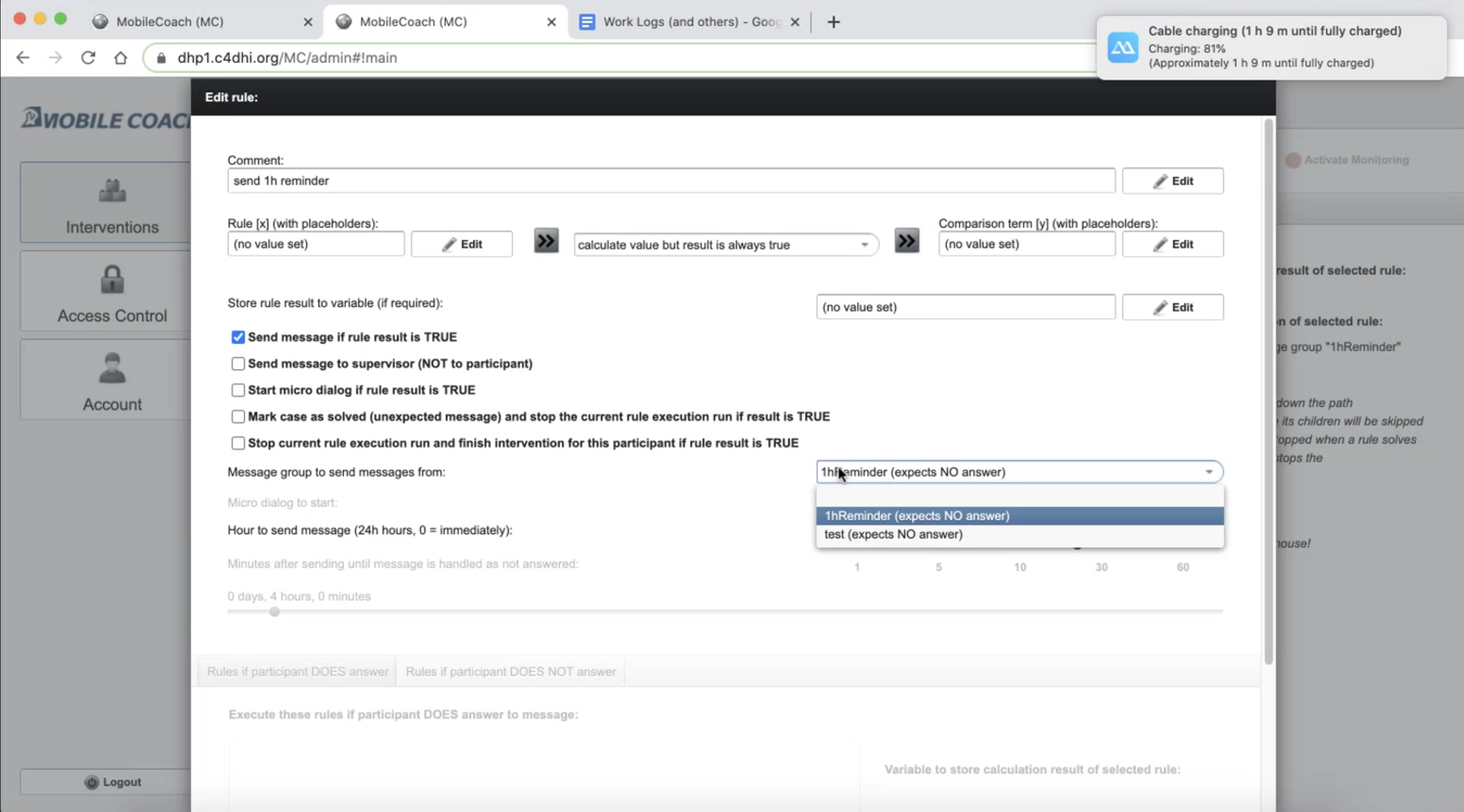The image size is (1464, 812).
Task: Switch to Rules if participant DOES NOT answer tab
Action: [x=511, y=671]
